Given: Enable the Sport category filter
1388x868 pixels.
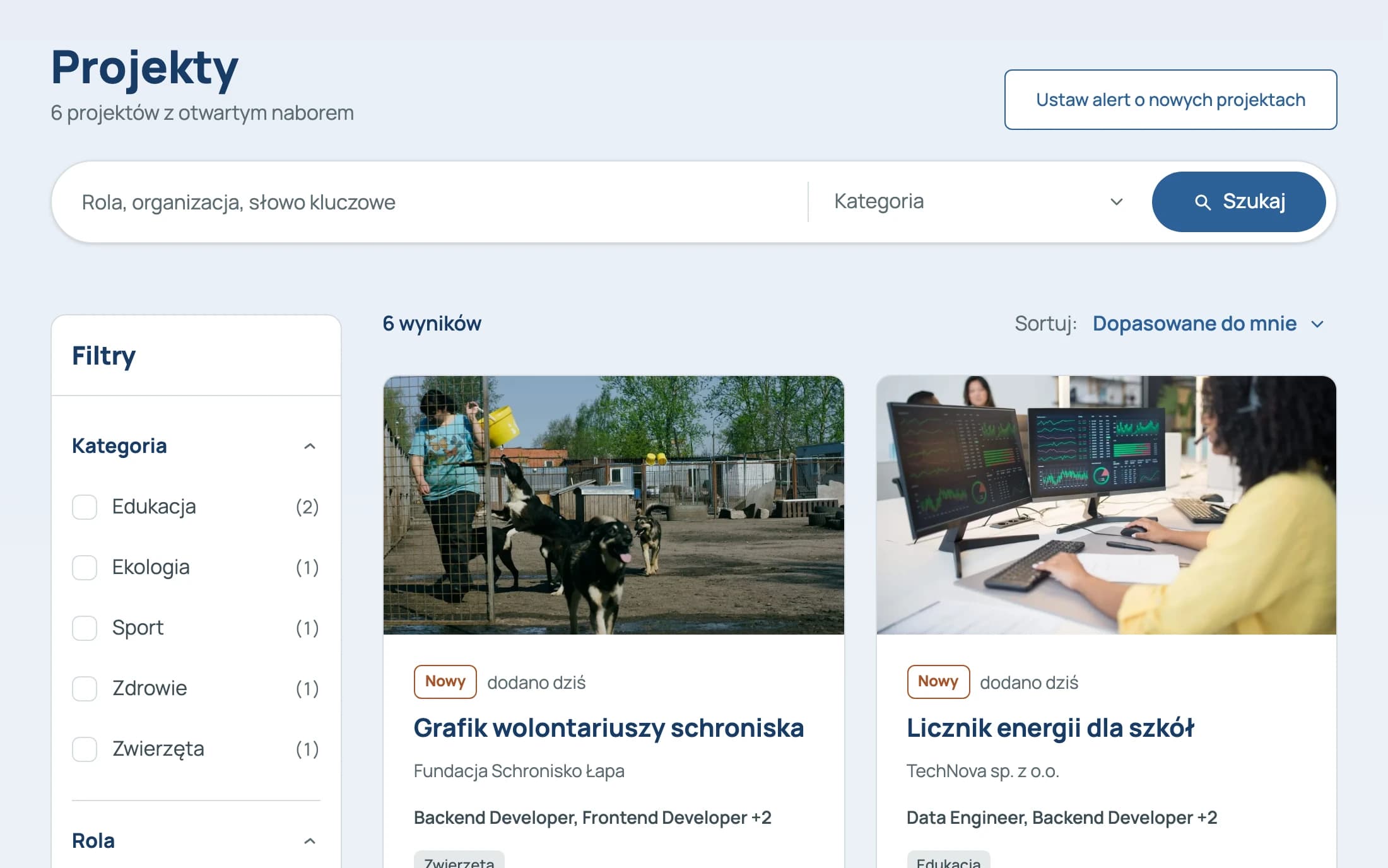Looking at the screenshot, I should [x=85, y=628].
